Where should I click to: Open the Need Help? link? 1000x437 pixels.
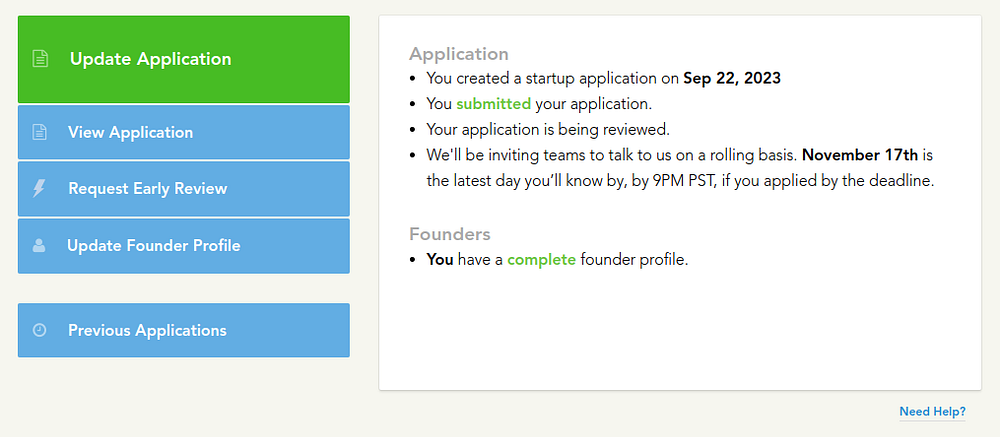tap(932, 411)
